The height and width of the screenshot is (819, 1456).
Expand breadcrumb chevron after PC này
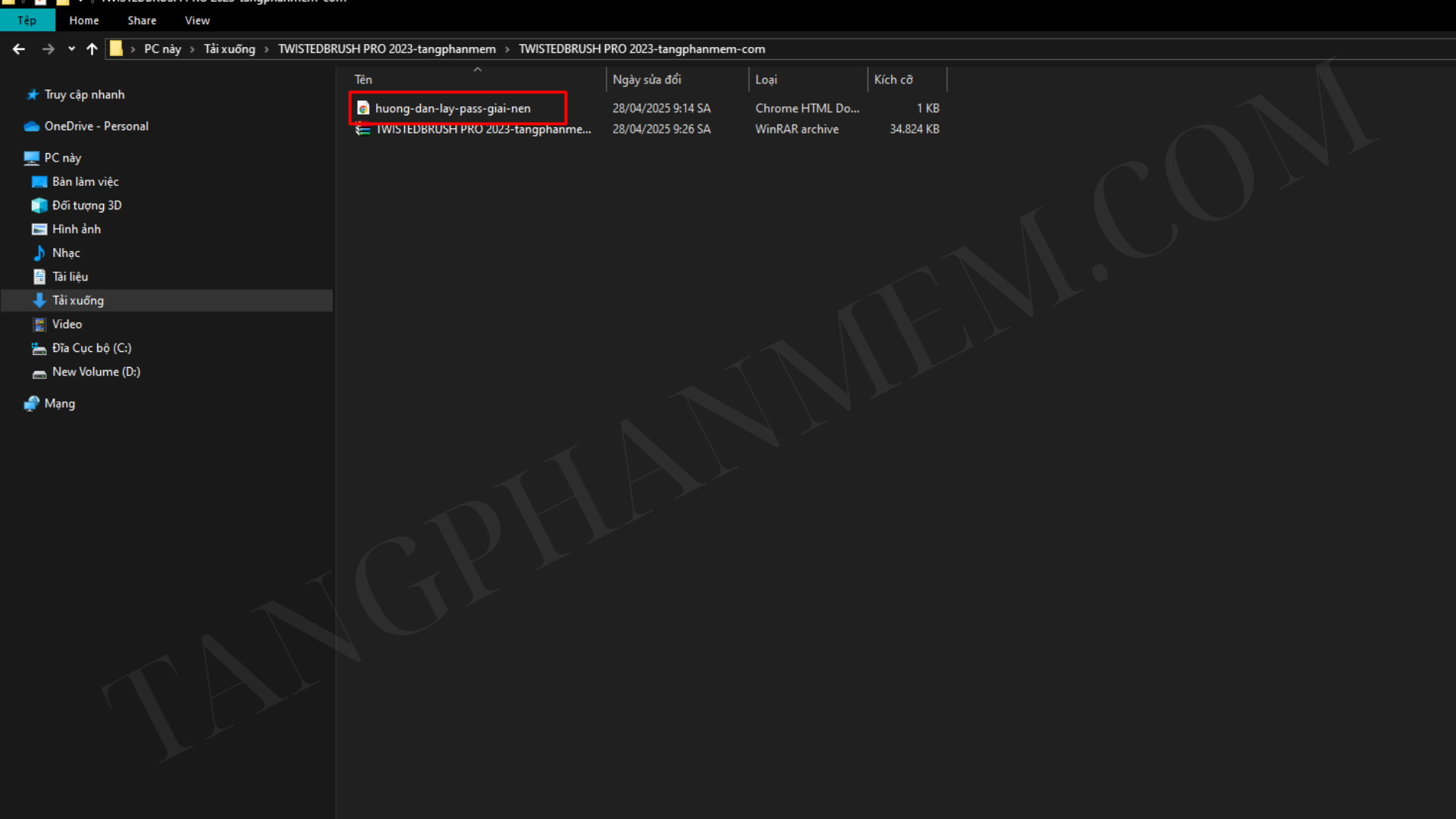point(193,49)
